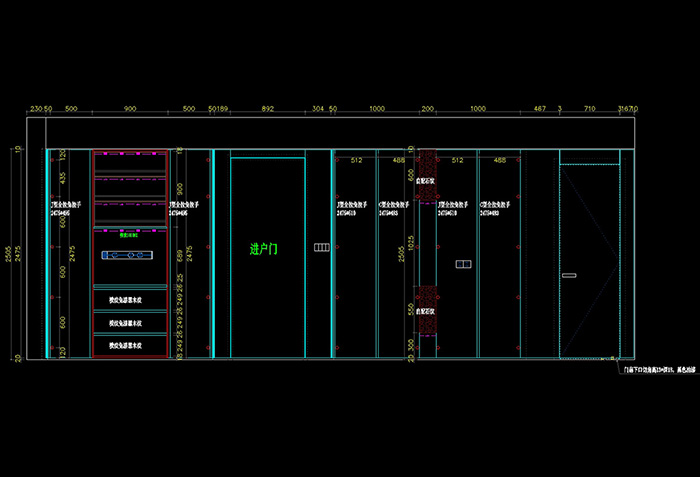Screen dimensions: 700x477
Task: Click the double socket symbol on right wall panel
Action: (x=462, y=265)
